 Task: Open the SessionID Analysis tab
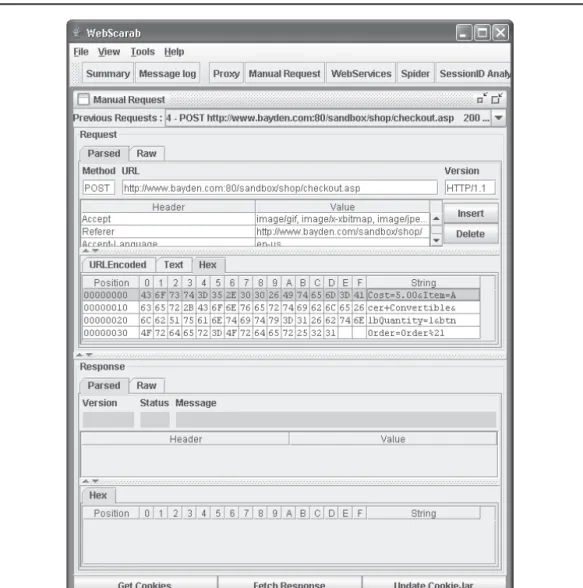pyautogui.click(x=474, y=74)
